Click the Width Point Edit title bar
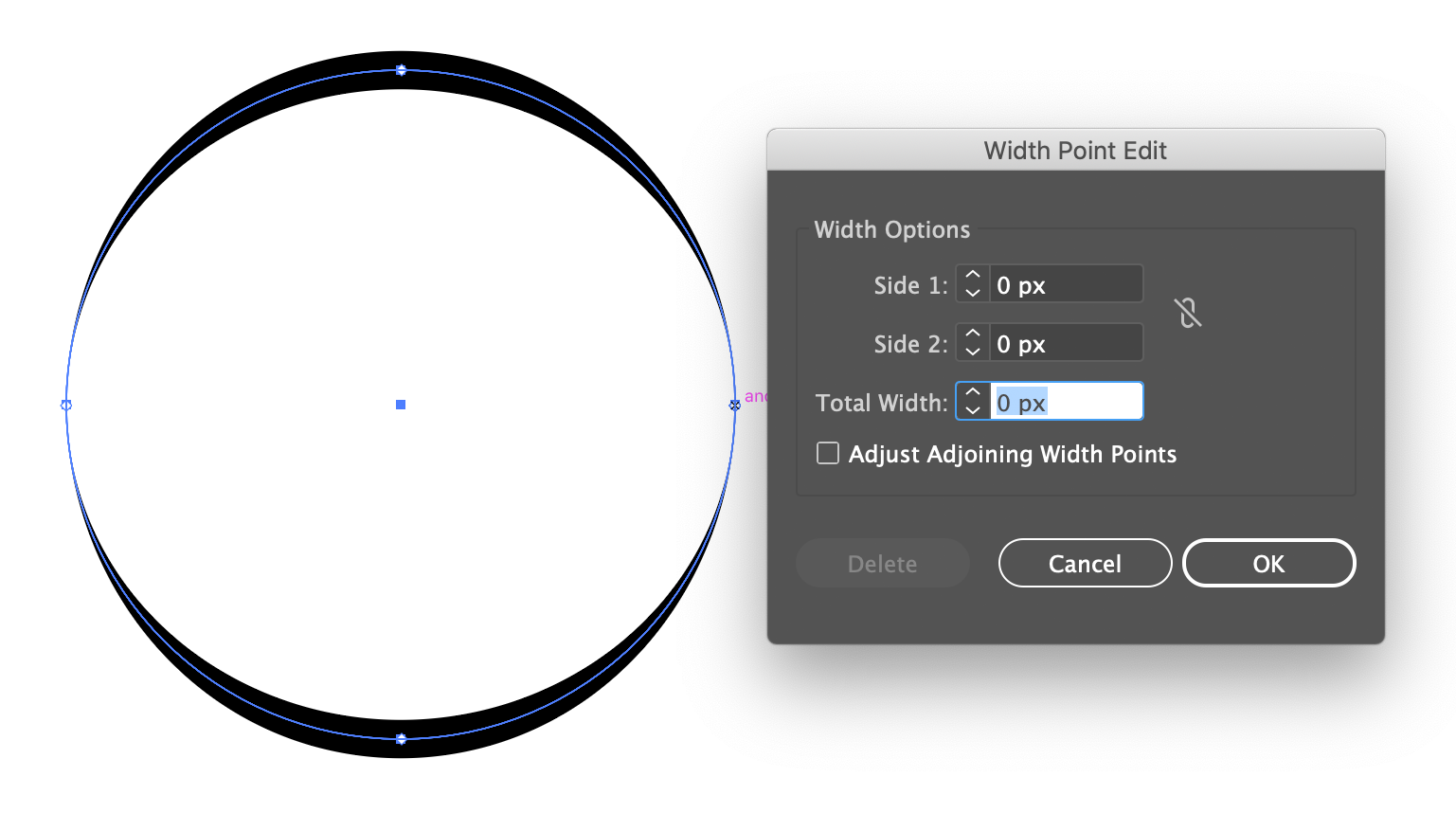Screen dimensions: 1456x813 pos(1075,150)
